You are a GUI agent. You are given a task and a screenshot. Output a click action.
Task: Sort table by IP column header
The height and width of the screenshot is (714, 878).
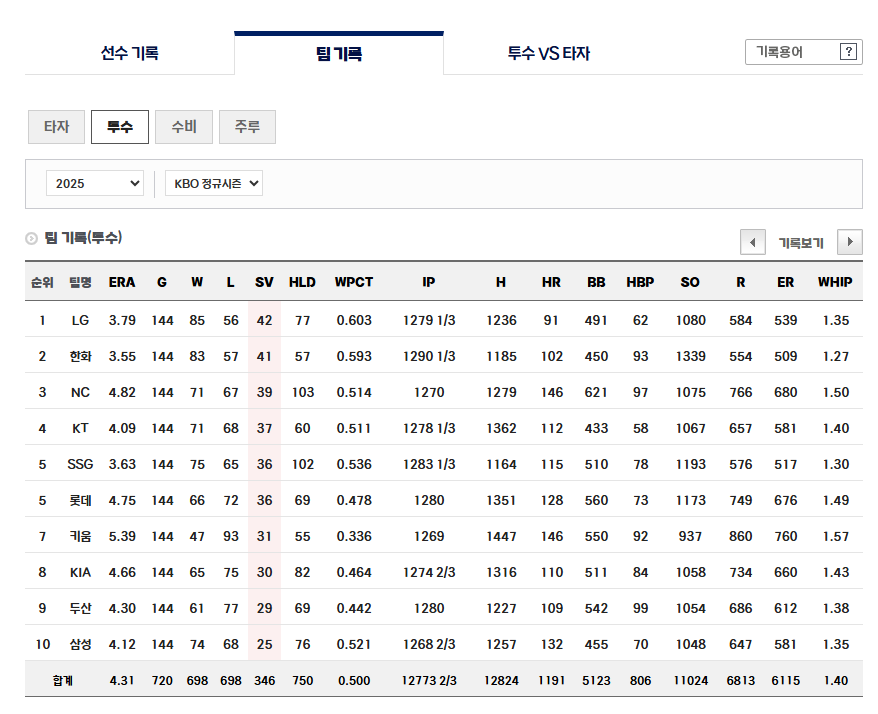(429, 282)
